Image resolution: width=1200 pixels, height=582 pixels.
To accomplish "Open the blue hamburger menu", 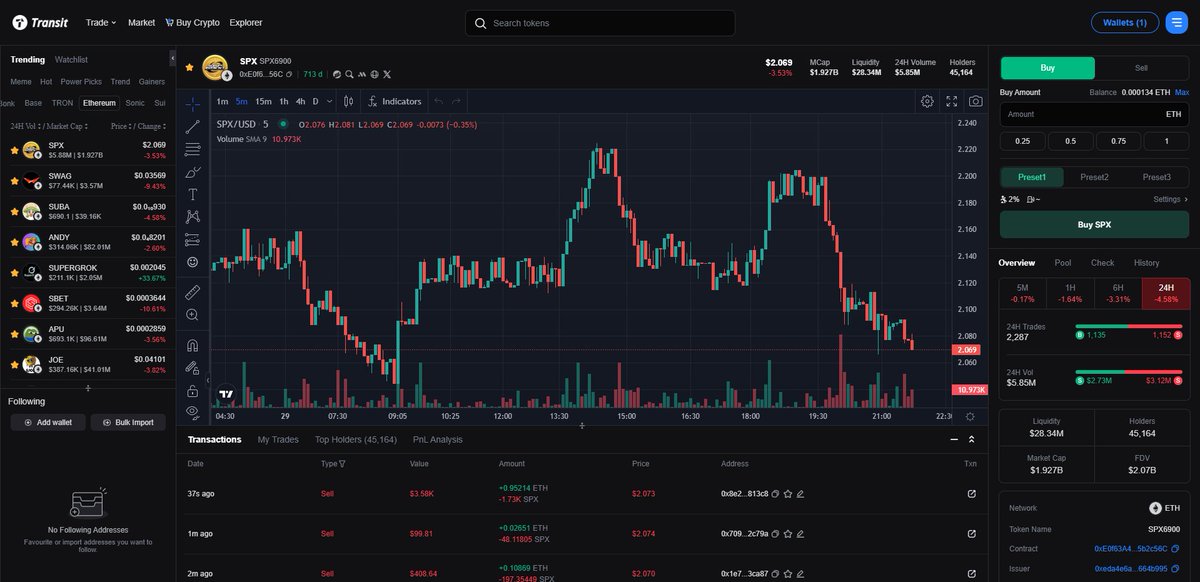I will pyautogui.click(x=1177, y=22).
